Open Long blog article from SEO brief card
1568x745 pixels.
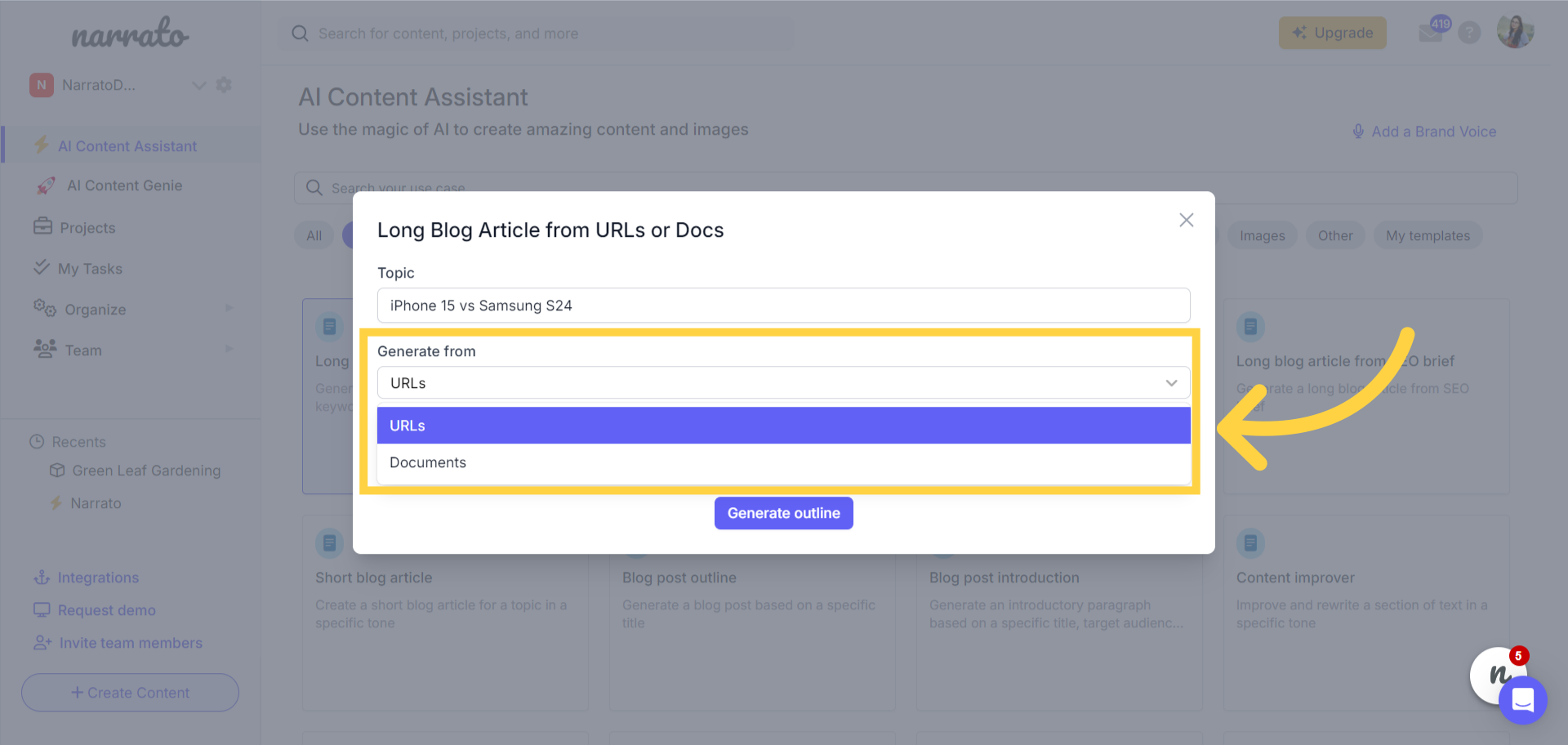pos(1366,396)
